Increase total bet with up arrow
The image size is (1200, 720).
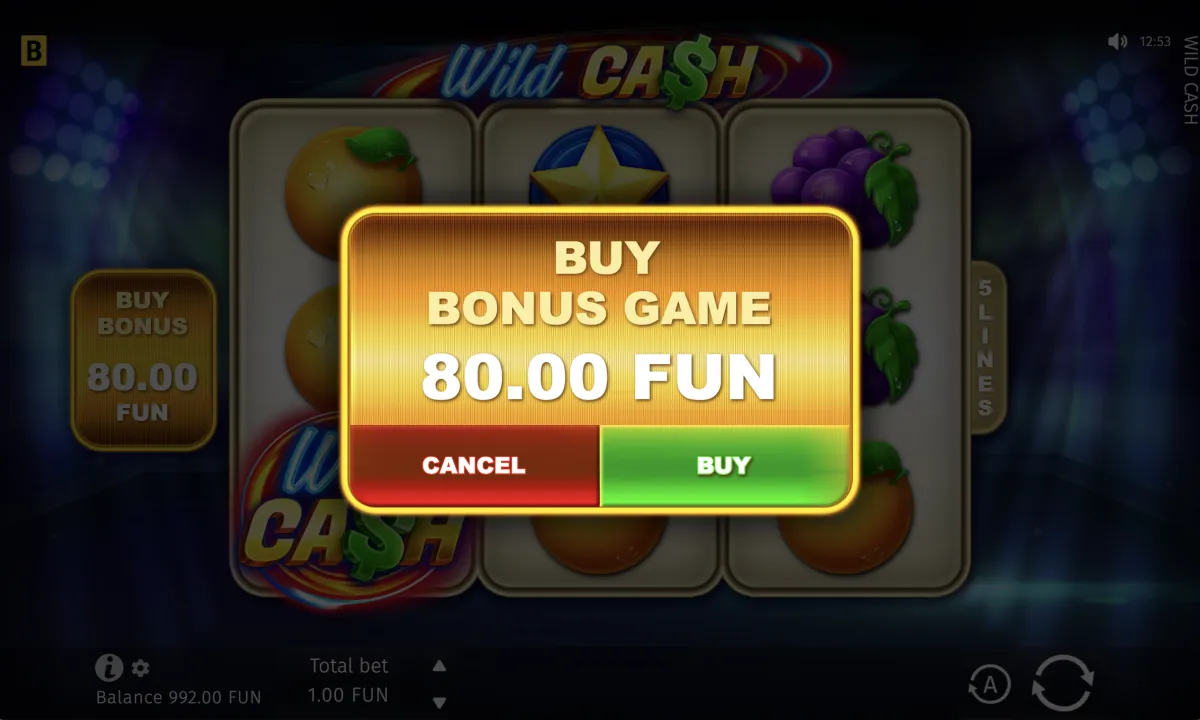(x=439, y=666)
